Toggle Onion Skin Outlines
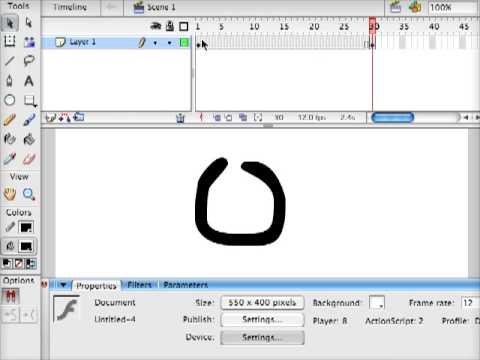 [x=229, y=117]
